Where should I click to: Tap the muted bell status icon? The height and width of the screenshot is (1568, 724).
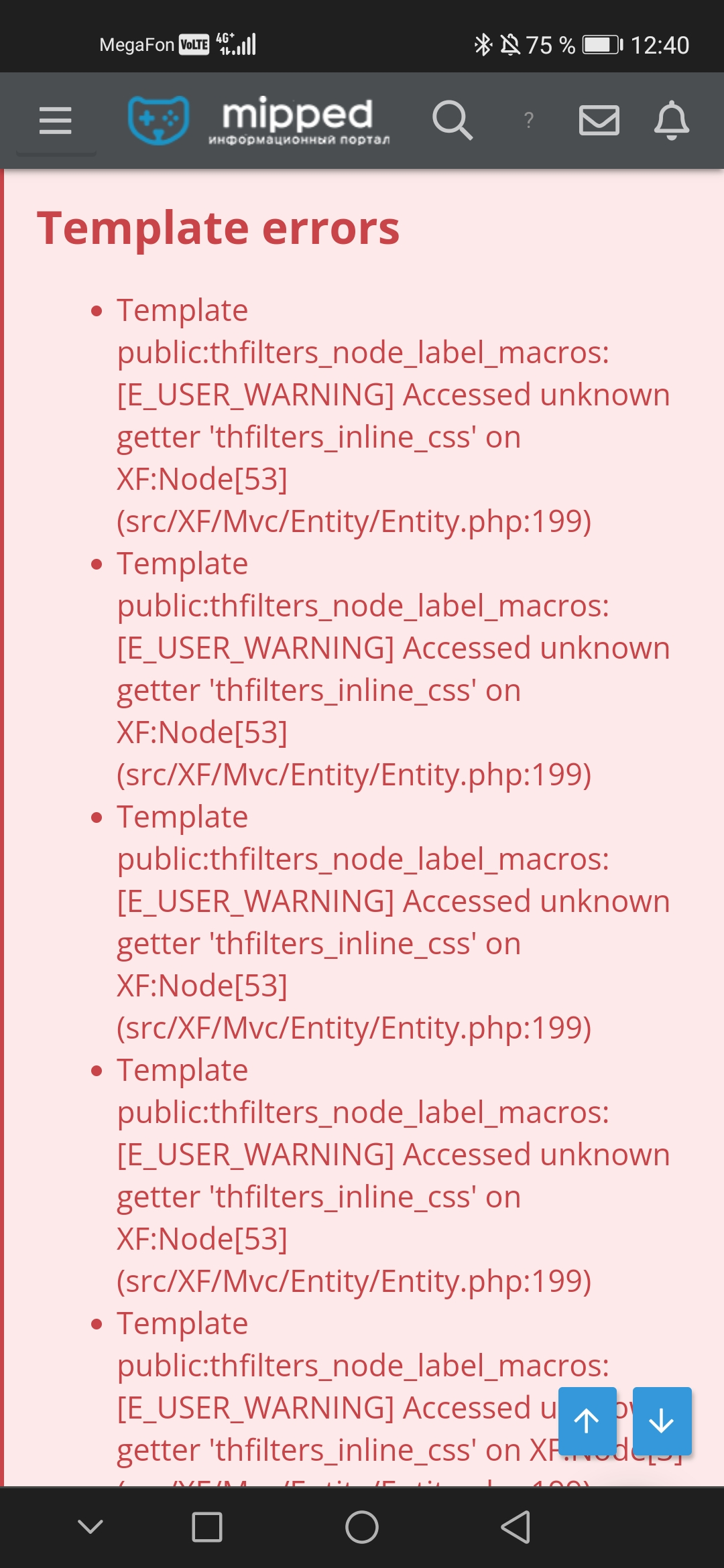pos(510,45)
